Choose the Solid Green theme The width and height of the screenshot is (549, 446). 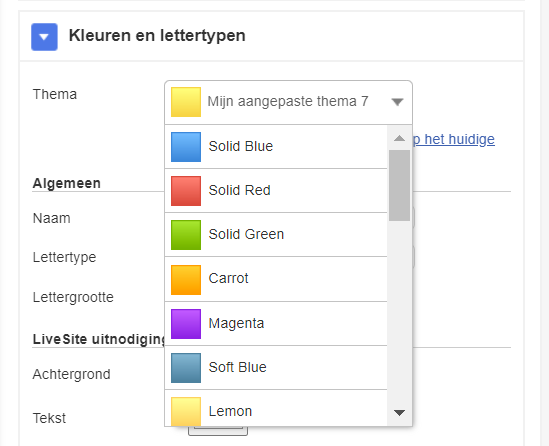coord(276,235)
